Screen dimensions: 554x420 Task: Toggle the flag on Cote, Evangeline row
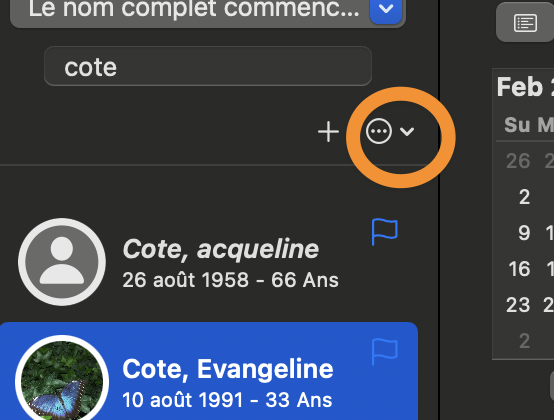[385, 351]
